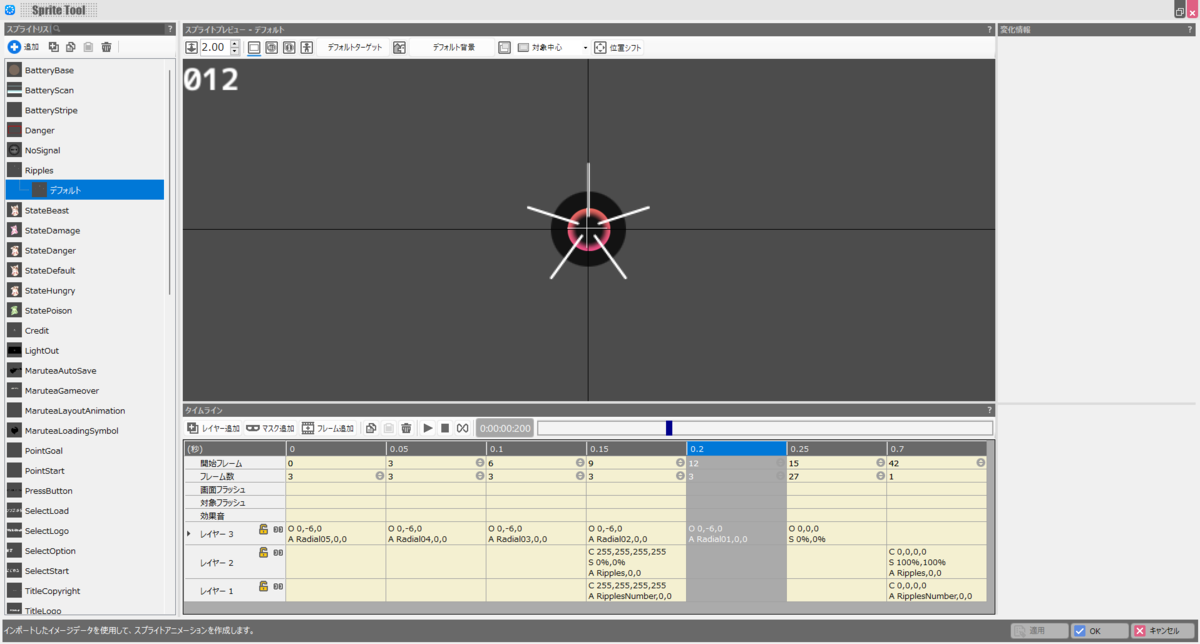1200x644 pixels.
Task: Click the copy frame icon in the timeline toolbar
Action: pyautogui.click(x=371, y=428)
